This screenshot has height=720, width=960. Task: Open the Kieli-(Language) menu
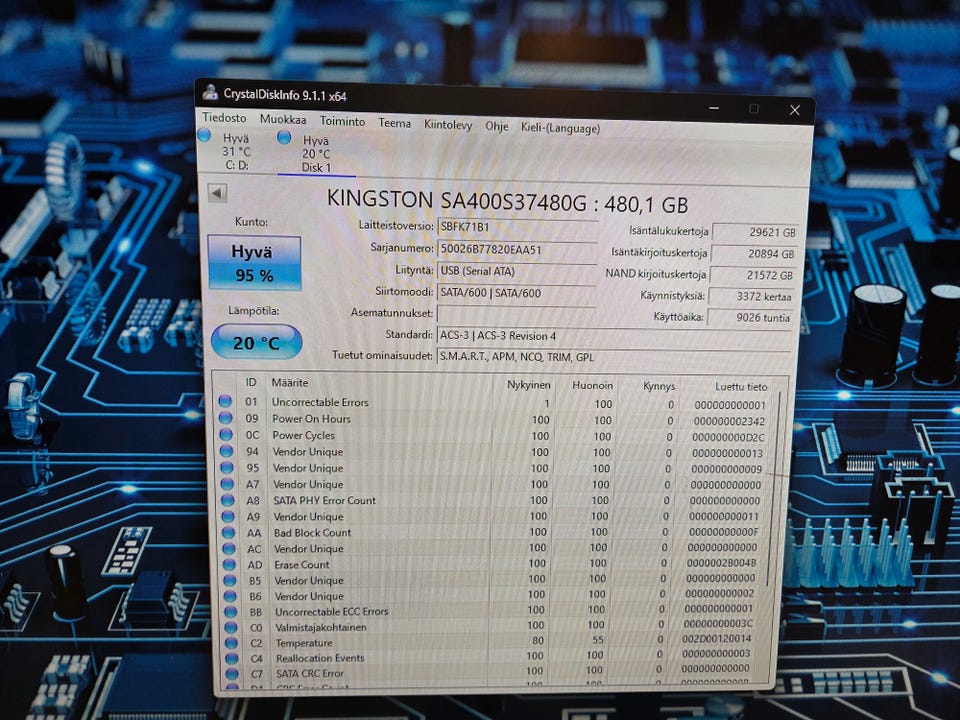point(560,128)
